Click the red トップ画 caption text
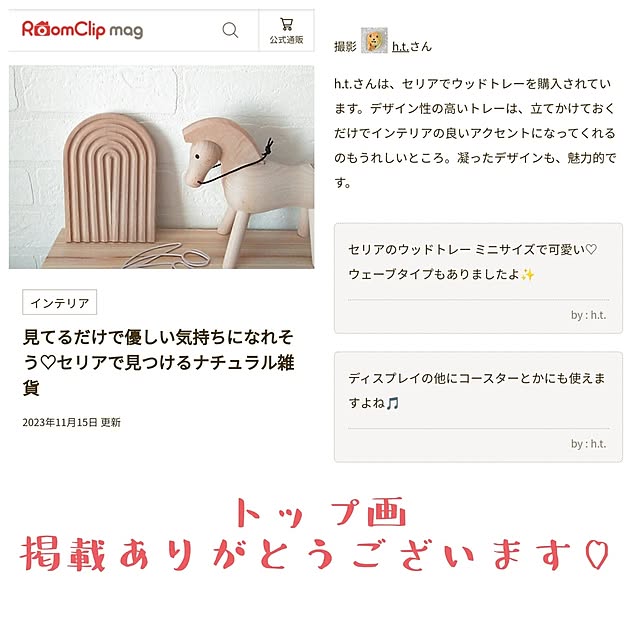The image size is (640, 640). pyautogui.click(x=322, y=512)
